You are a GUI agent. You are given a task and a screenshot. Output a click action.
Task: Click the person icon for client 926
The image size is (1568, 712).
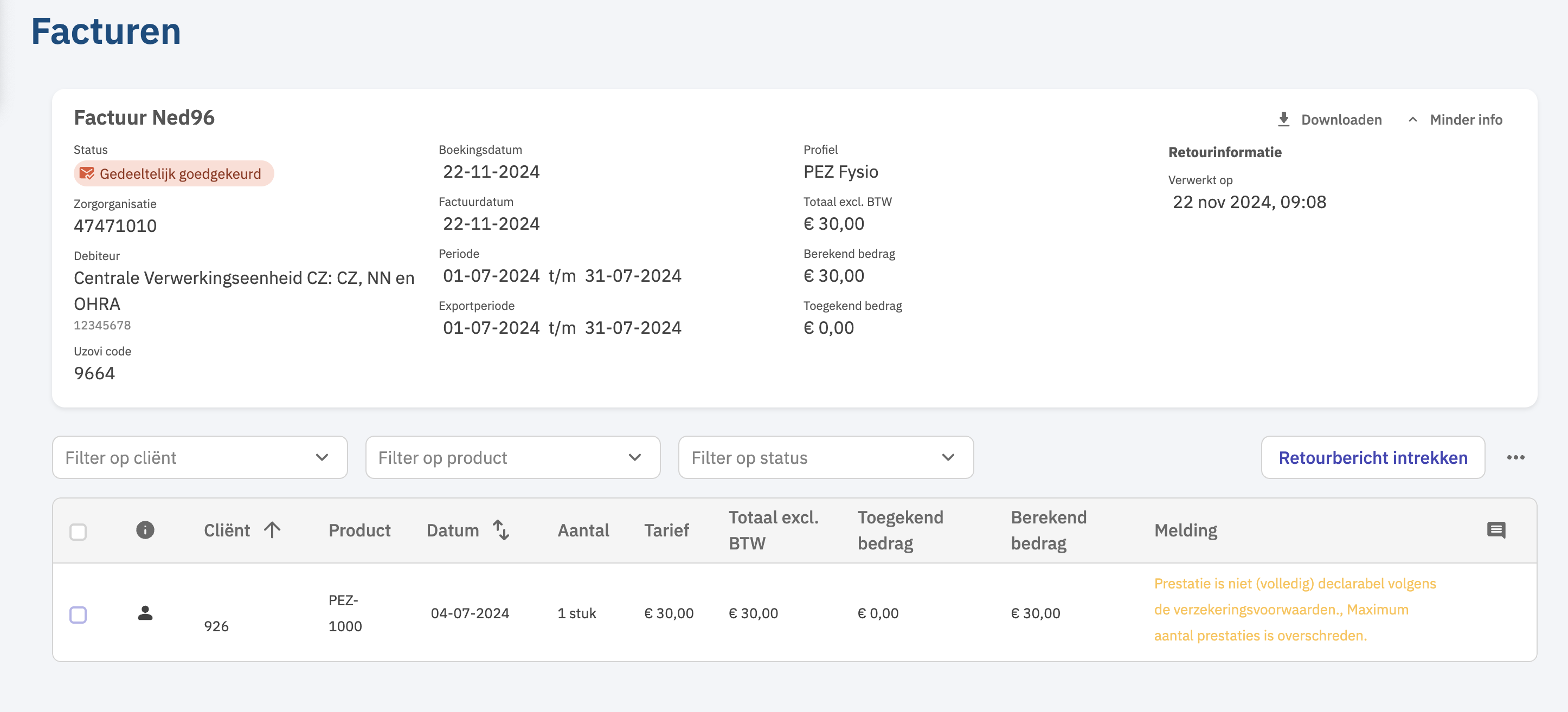point(145,613)
